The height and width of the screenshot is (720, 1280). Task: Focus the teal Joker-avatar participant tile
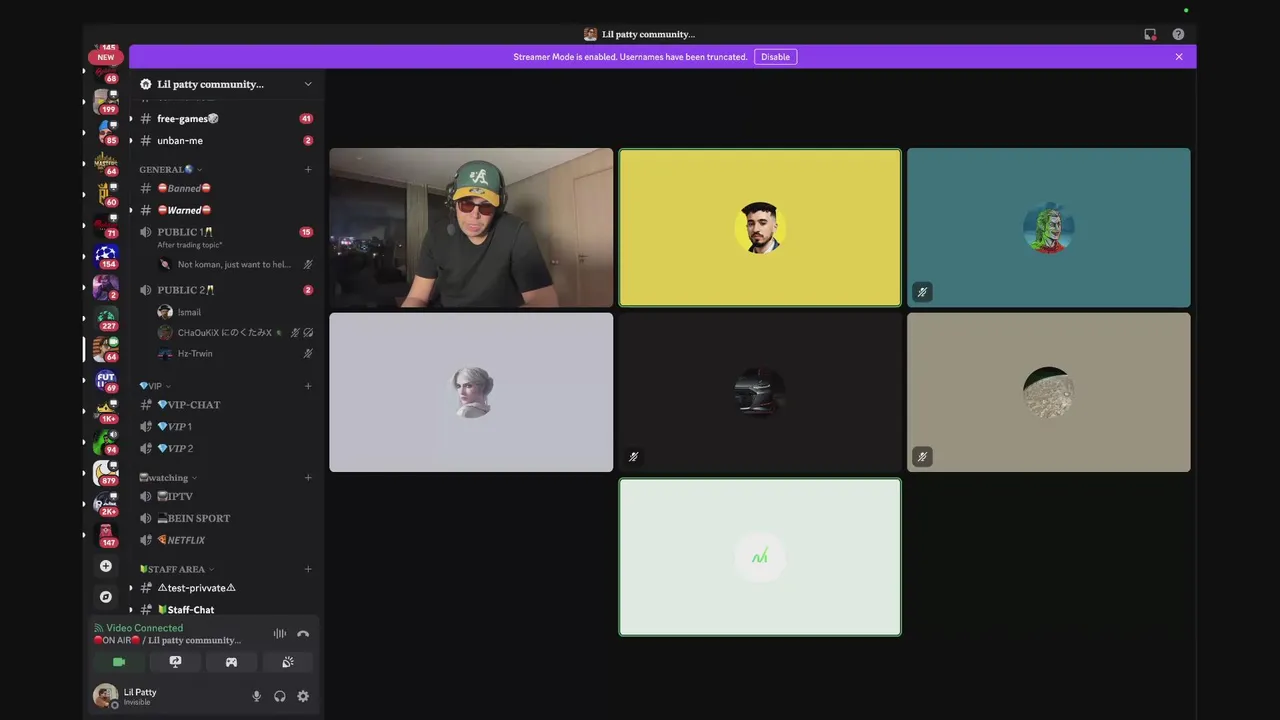(1048, 228)
